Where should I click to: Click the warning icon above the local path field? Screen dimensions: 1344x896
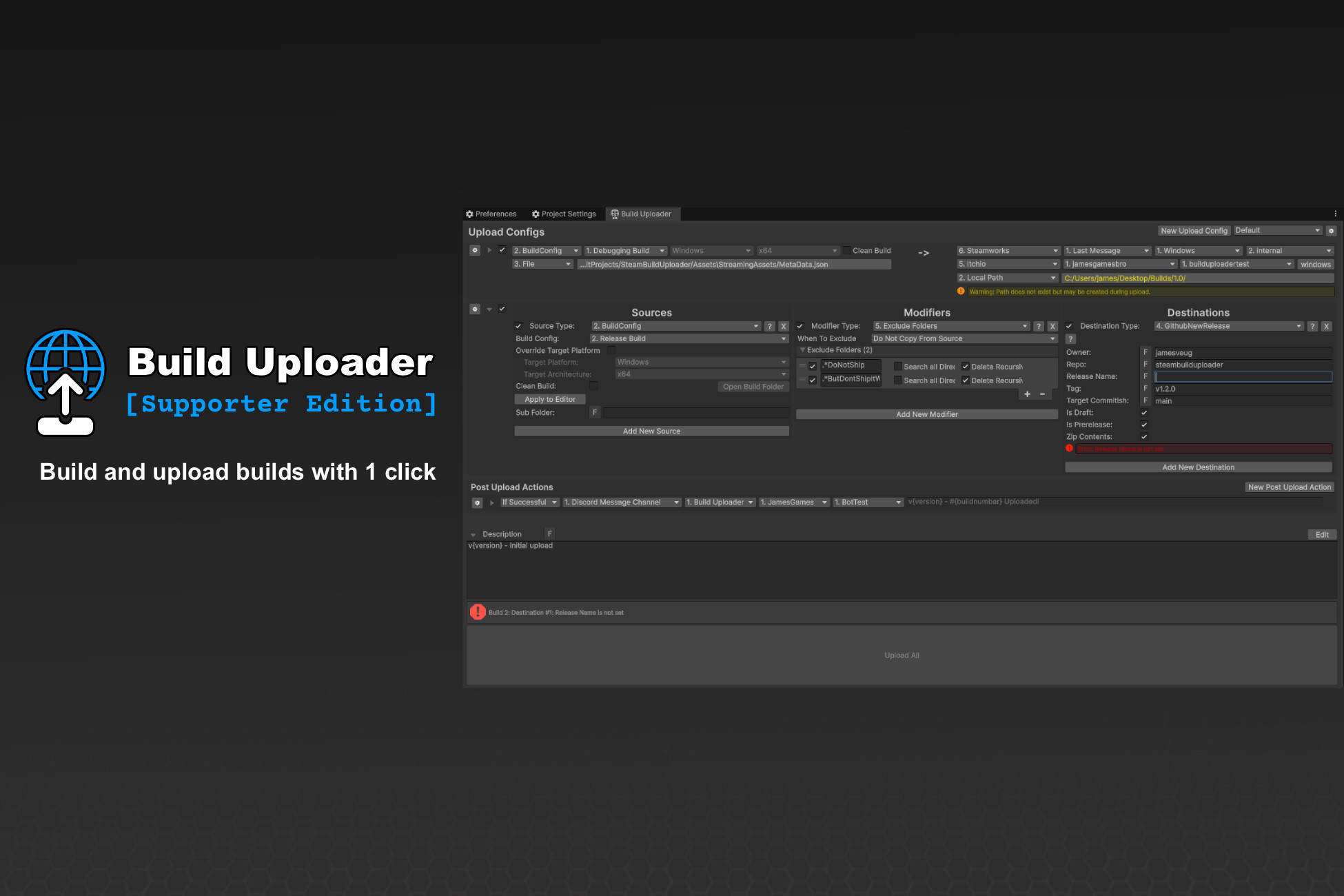(x=961, y=292)
